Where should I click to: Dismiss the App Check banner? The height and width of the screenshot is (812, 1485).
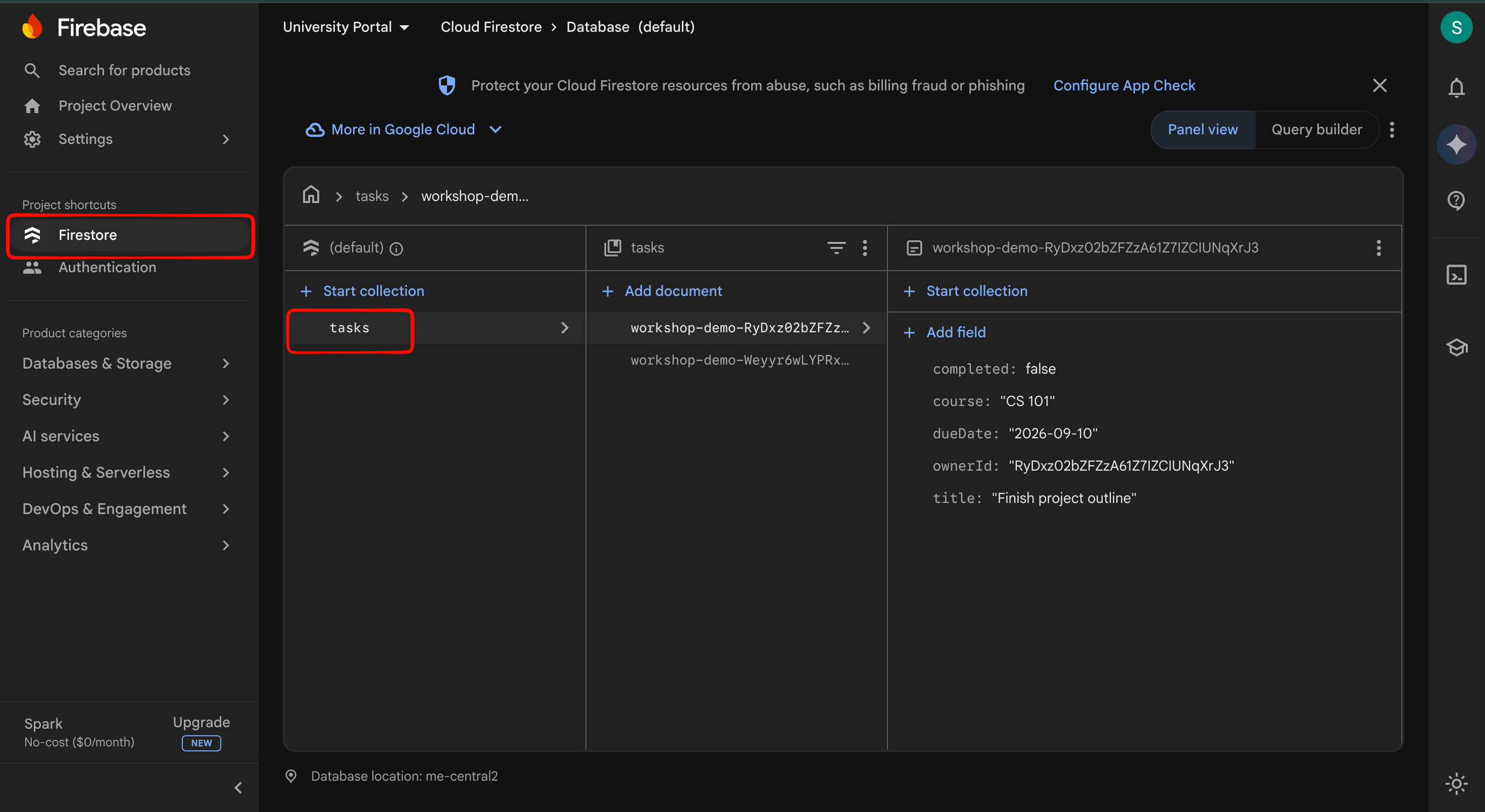pyautogui.click(x=1379, y=85)
